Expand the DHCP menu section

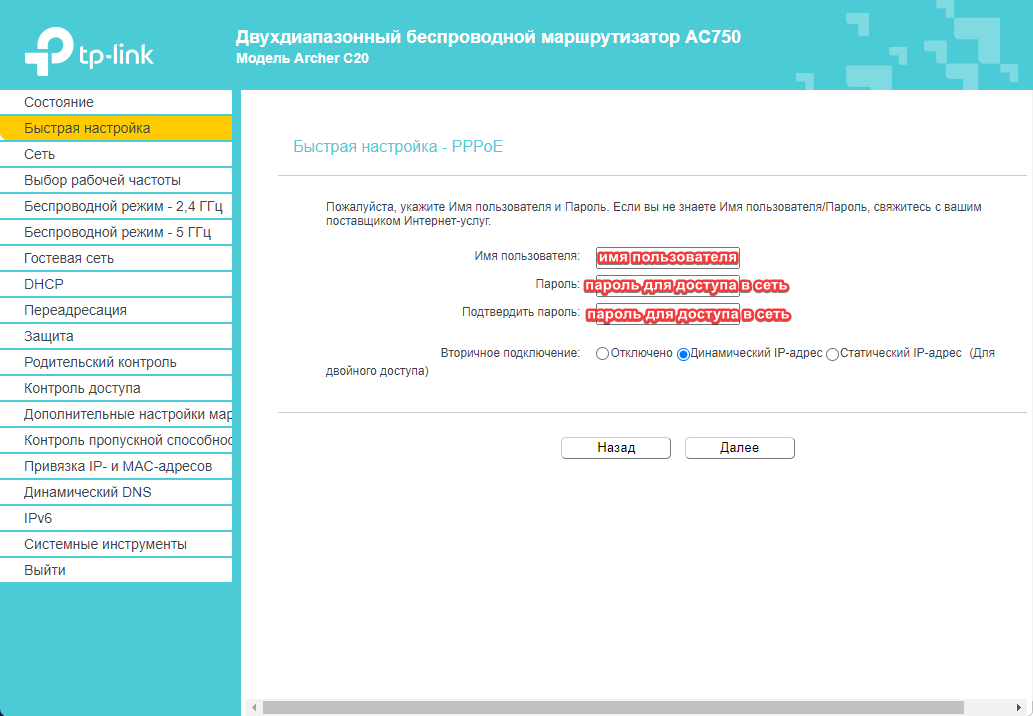(44, 284)
